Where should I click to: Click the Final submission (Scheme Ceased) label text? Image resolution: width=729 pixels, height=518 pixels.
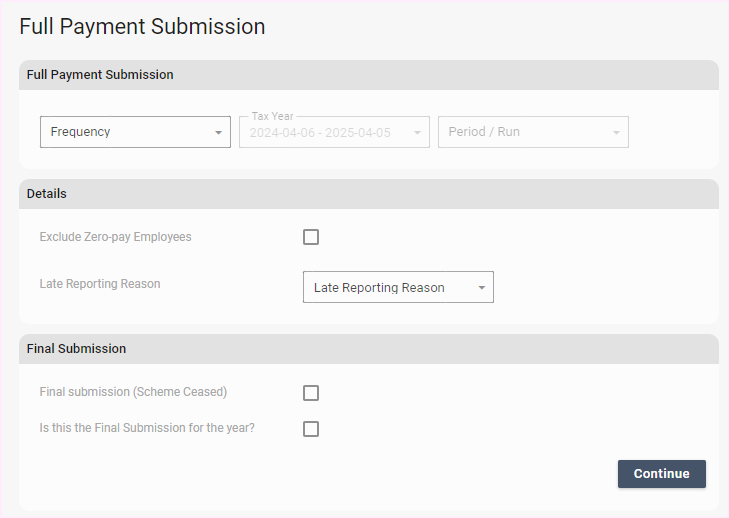(x=133, y=392)
